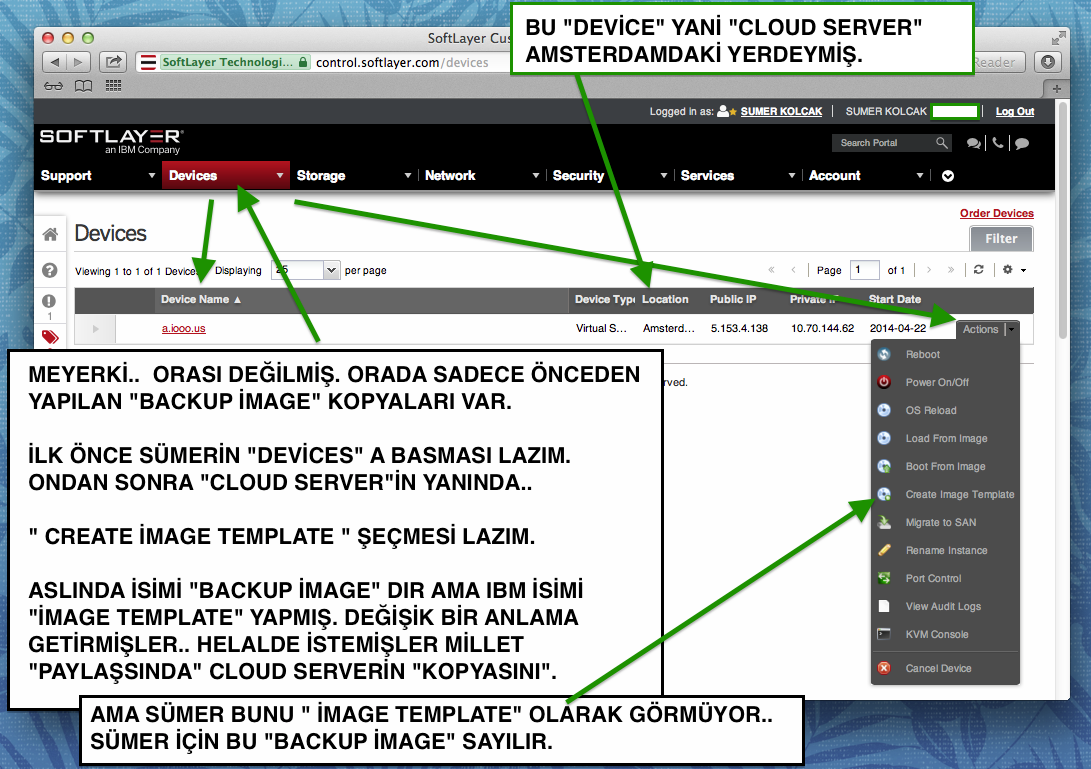Go to last page of results
Screen dimensions: 1091x769
[950, 270]
